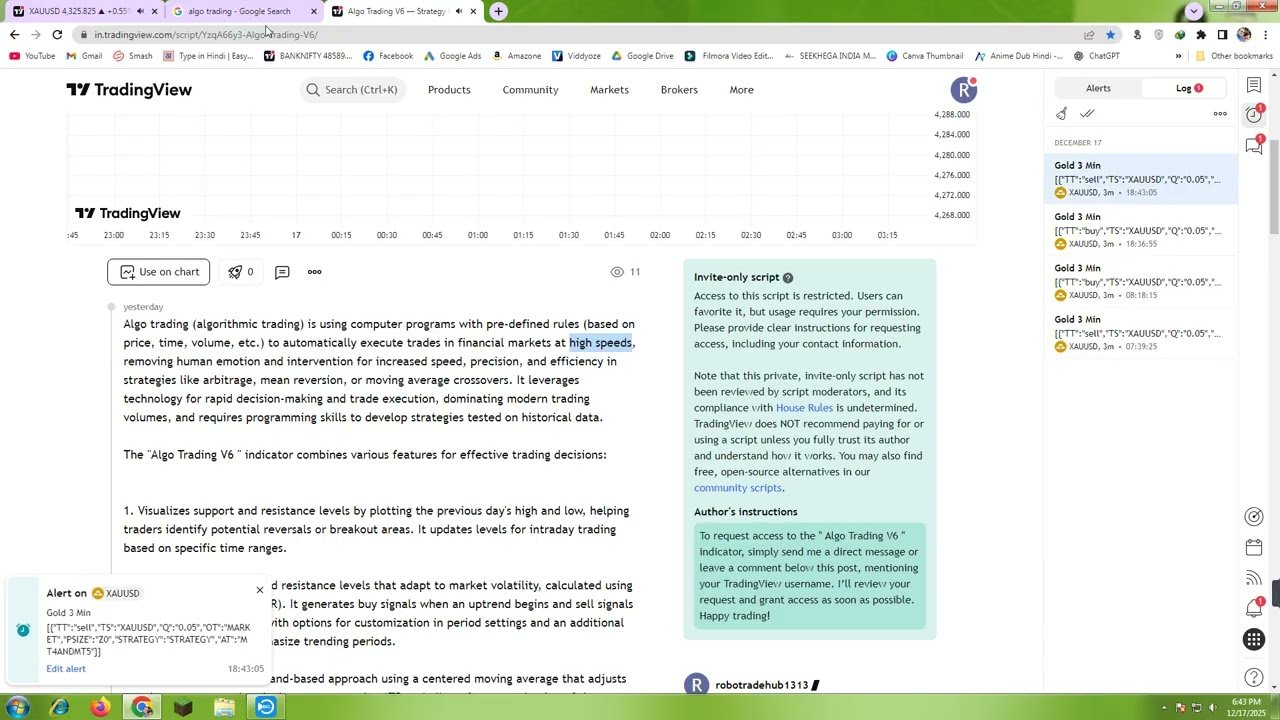The width and height of the screenshot is (1280, 720).
Task: Click the user profile avatar R
Action: [963, 90]
